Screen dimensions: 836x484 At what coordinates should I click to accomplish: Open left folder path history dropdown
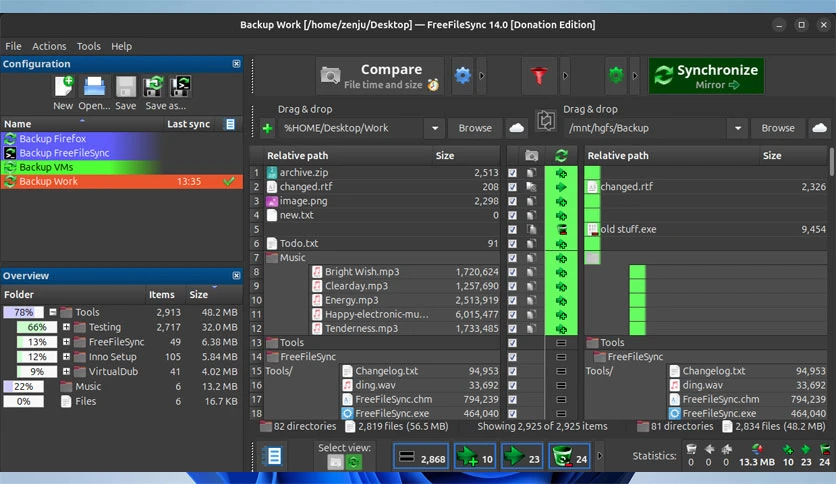[x=435, y=128]
